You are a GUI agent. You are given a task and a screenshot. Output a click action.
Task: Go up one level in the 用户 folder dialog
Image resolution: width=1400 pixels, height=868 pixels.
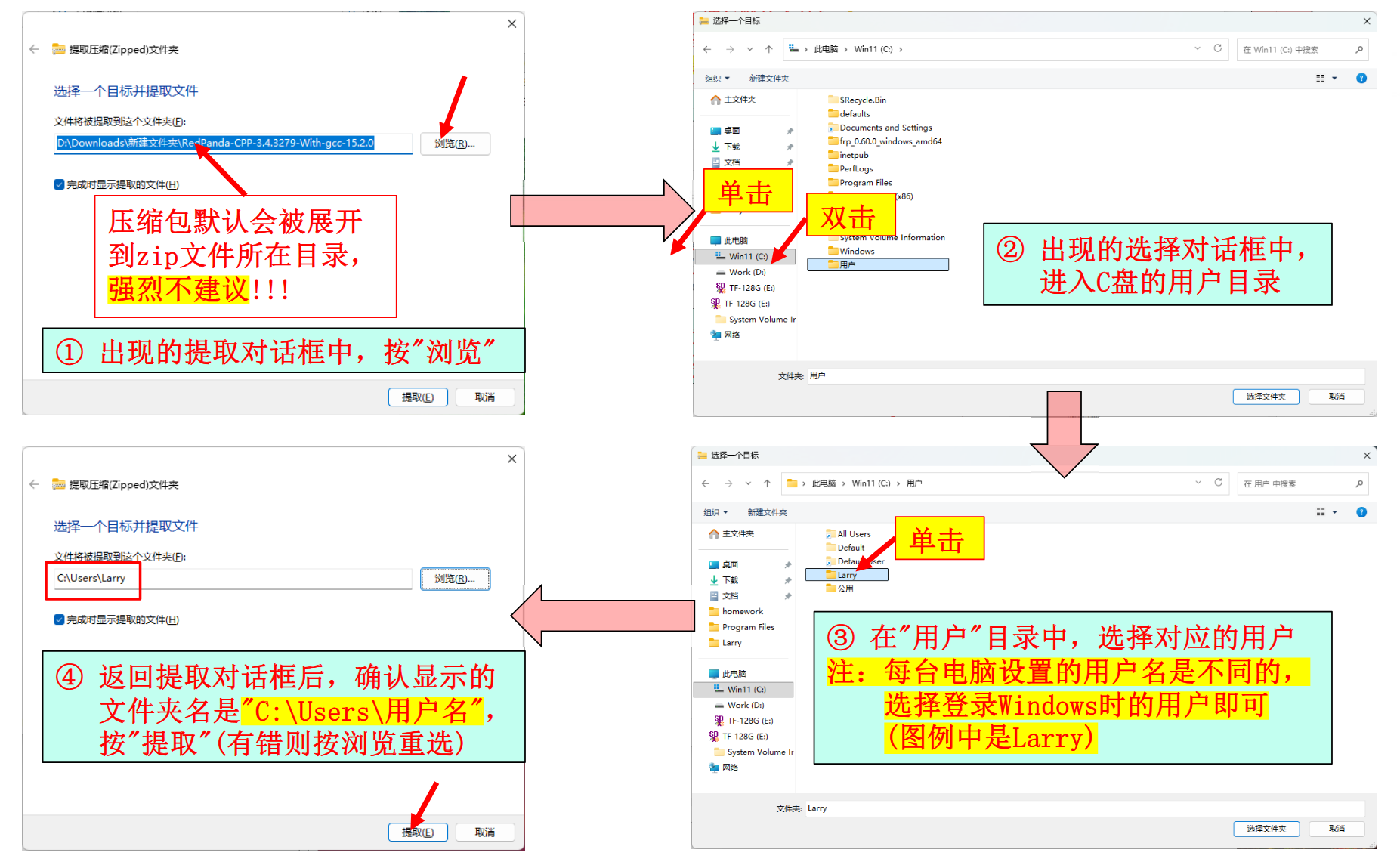point(767,483)
